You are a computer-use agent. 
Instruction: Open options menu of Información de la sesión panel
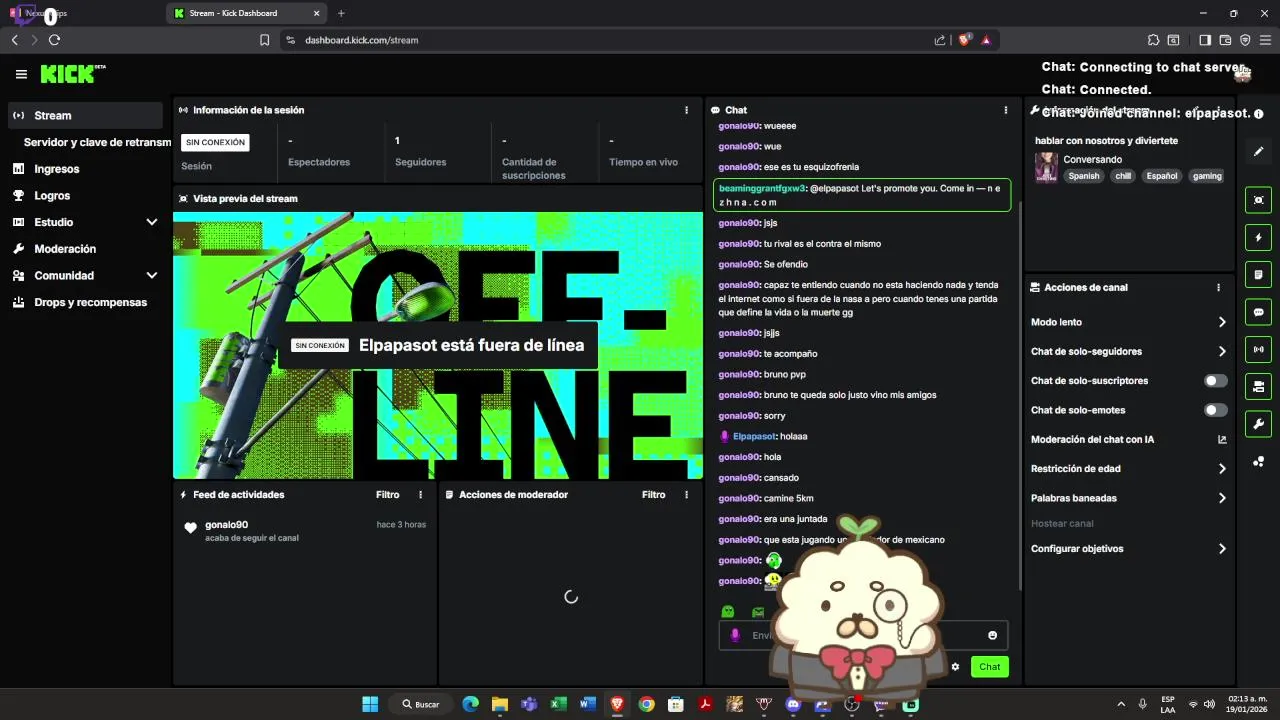point(686,110)
